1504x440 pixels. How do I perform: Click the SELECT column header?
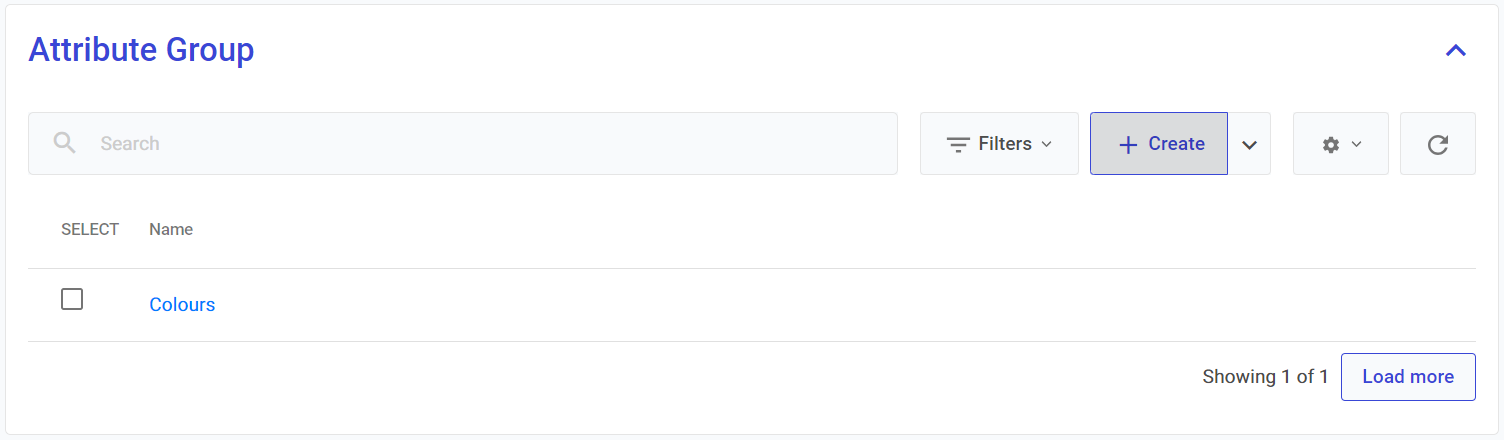[x=90, y=229]
